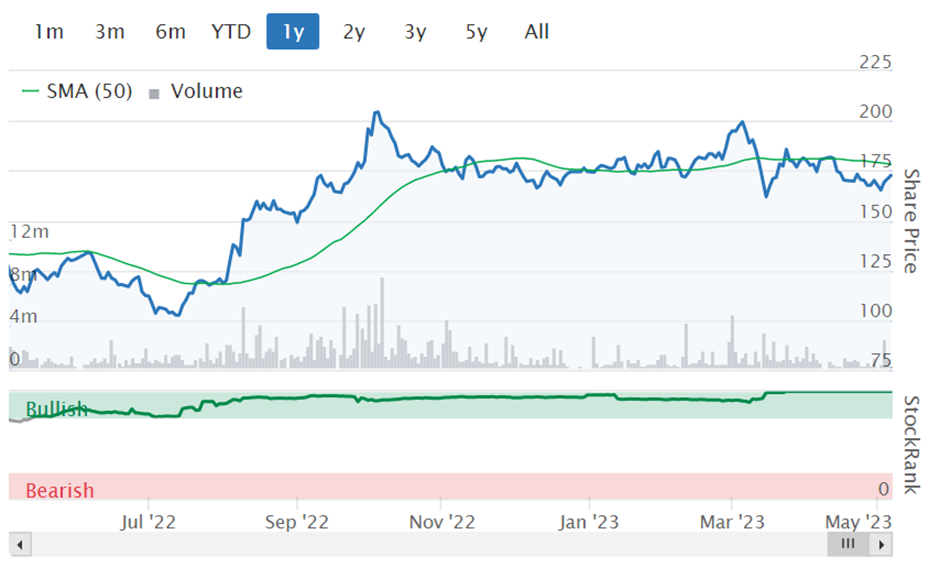The width and height of the screenshot is (940, 578).
Task: Grab the chart scrollbar handle
Action: pyautogui.click(x=848, y=544)
